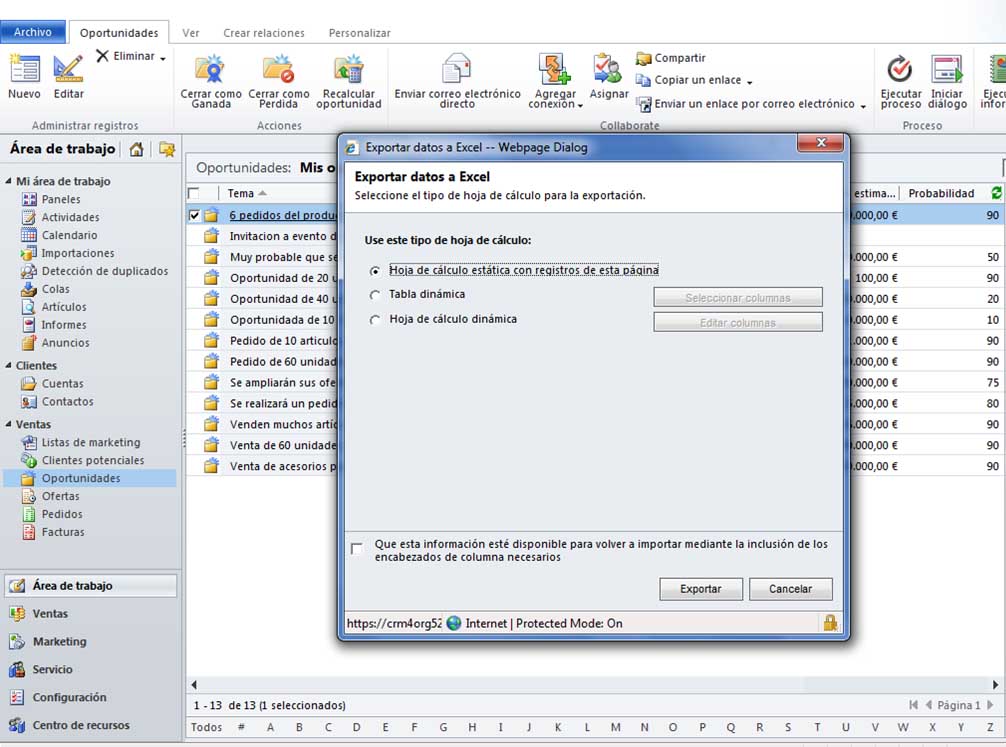Toggle the select-all checkbox in grid header
Screen dimensions: 1006x747
[194, 193]
